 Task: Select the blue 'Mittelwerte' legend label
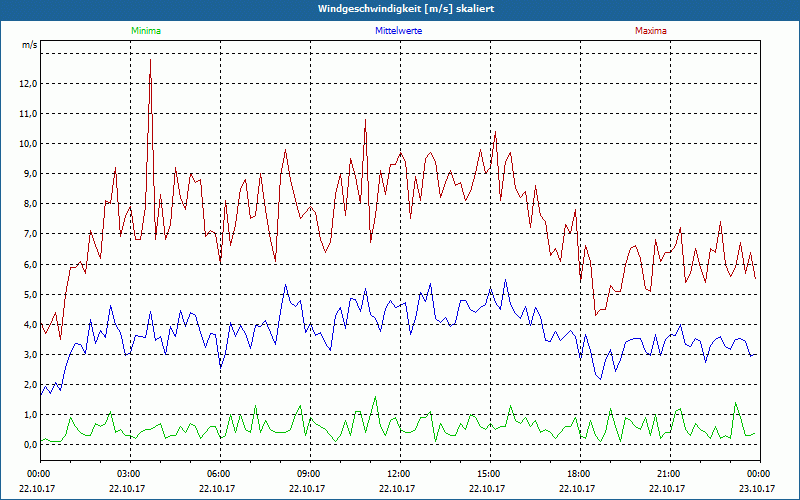click(398, 31)
